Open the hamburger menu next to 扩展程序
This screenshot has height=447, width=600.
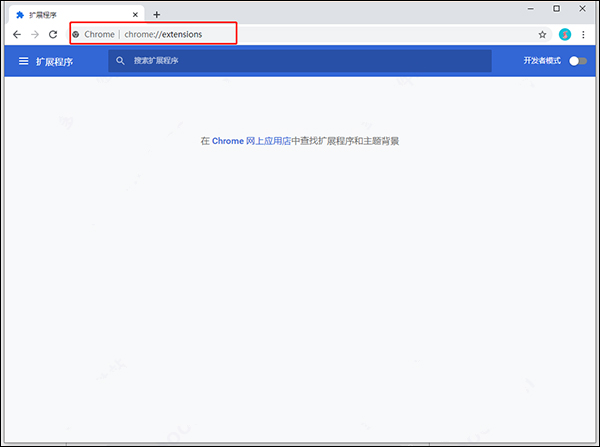pyautogui.click(x=24, y=61)
